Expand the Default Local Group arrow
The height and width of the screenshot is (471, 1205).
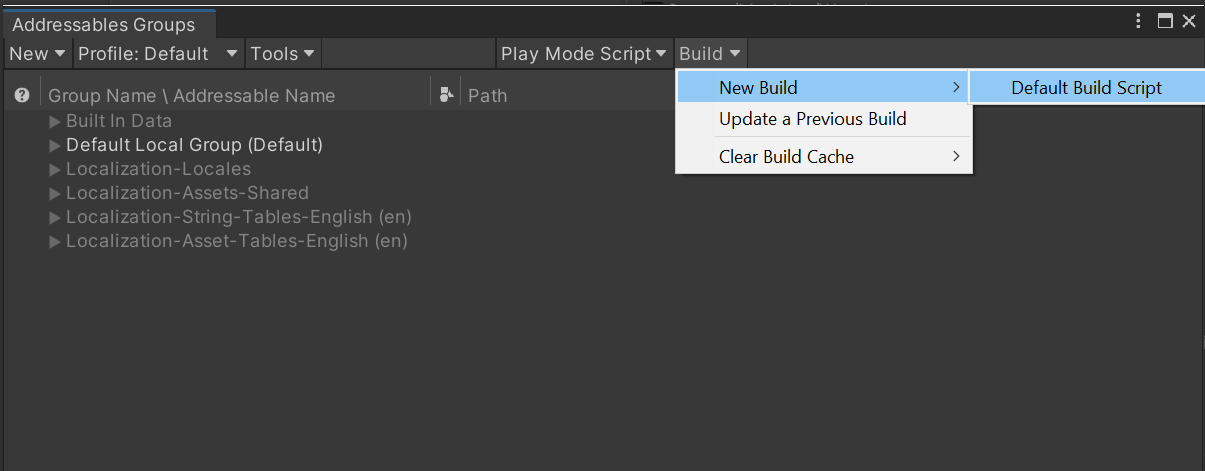(x=55, y=145)
